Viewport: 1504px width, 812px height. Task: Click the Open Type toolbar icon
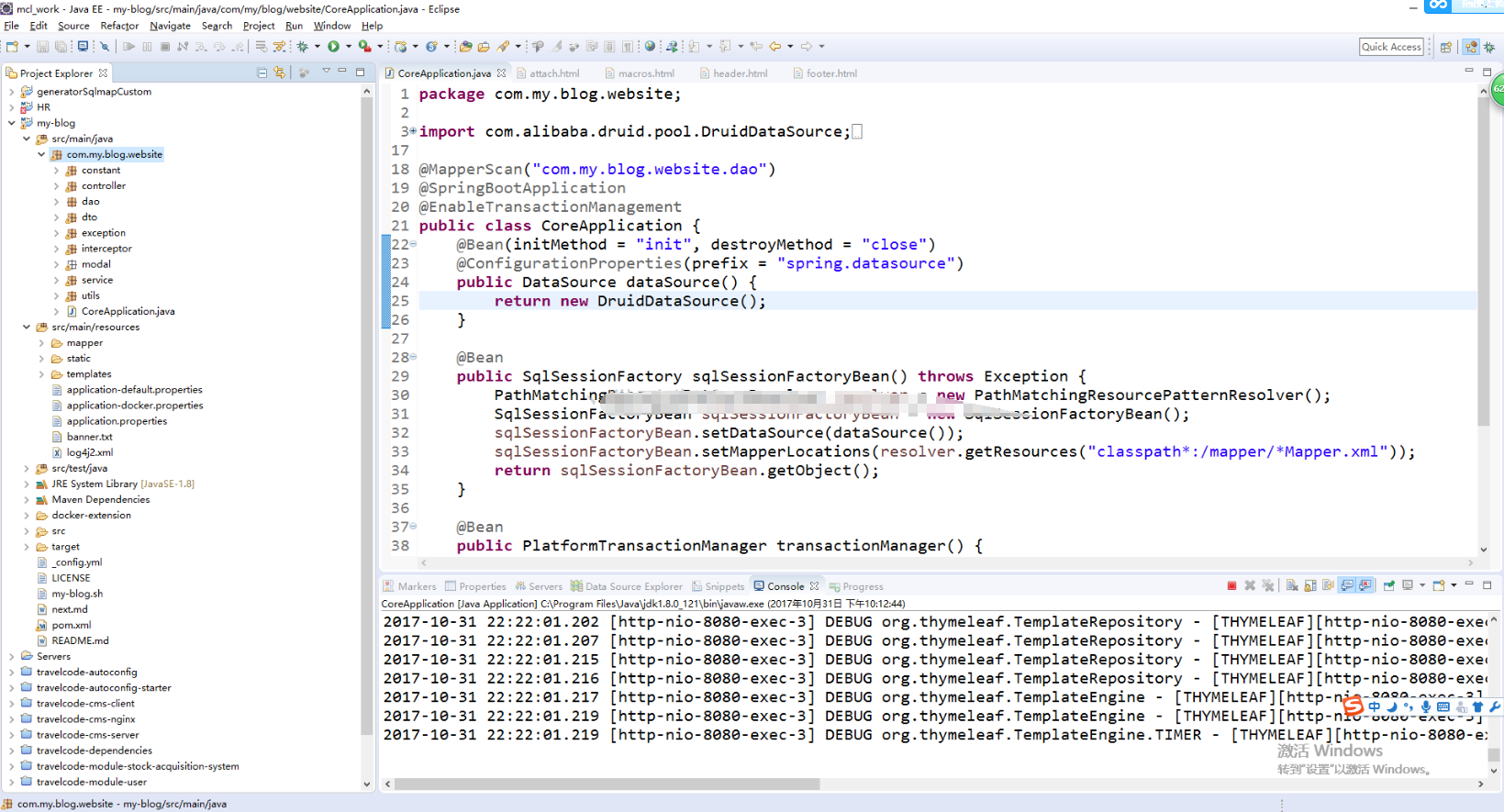click(465, 46)
